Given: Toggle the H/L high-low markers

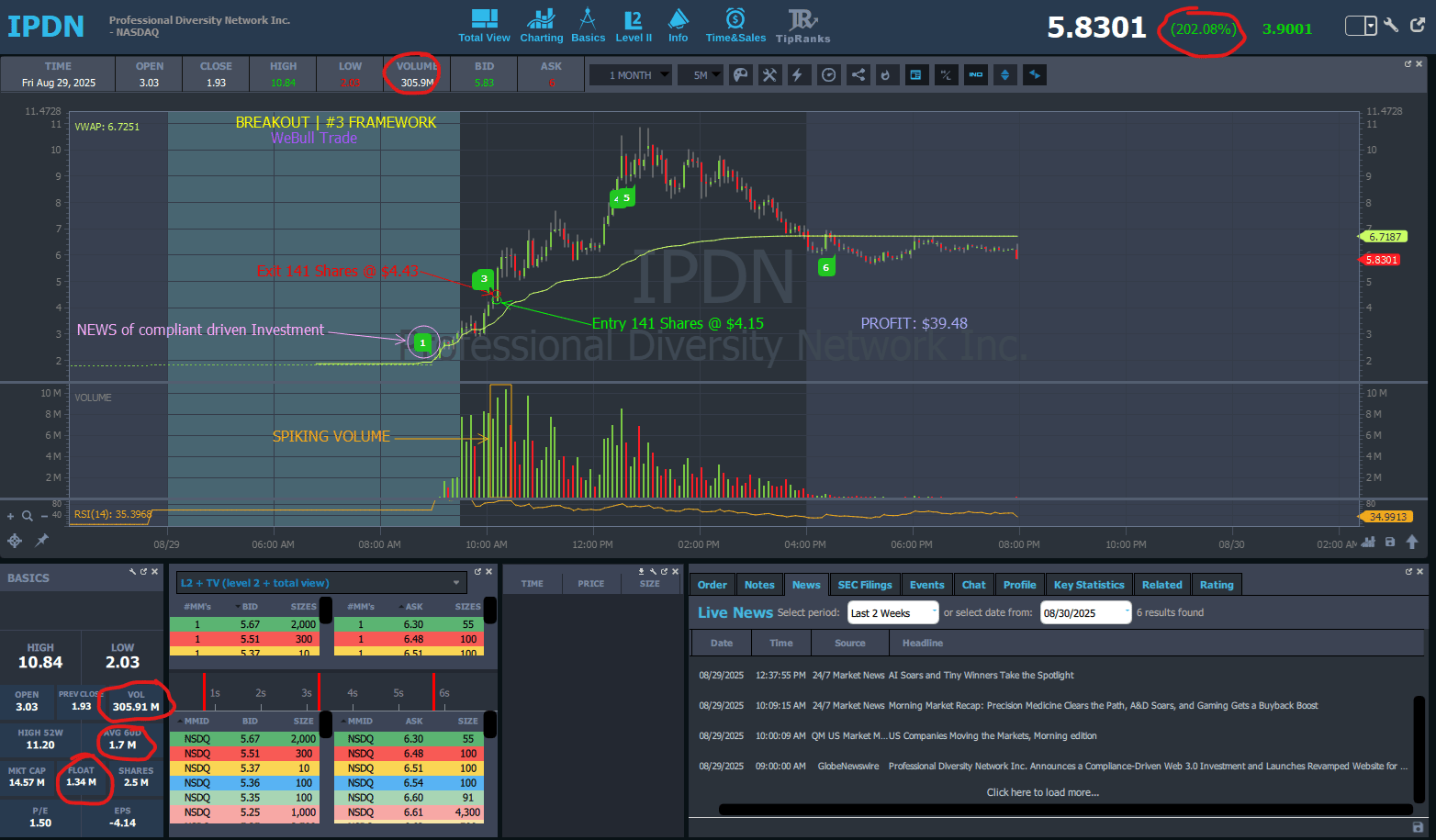Looking at the screenshot, I should click(946, 75).
